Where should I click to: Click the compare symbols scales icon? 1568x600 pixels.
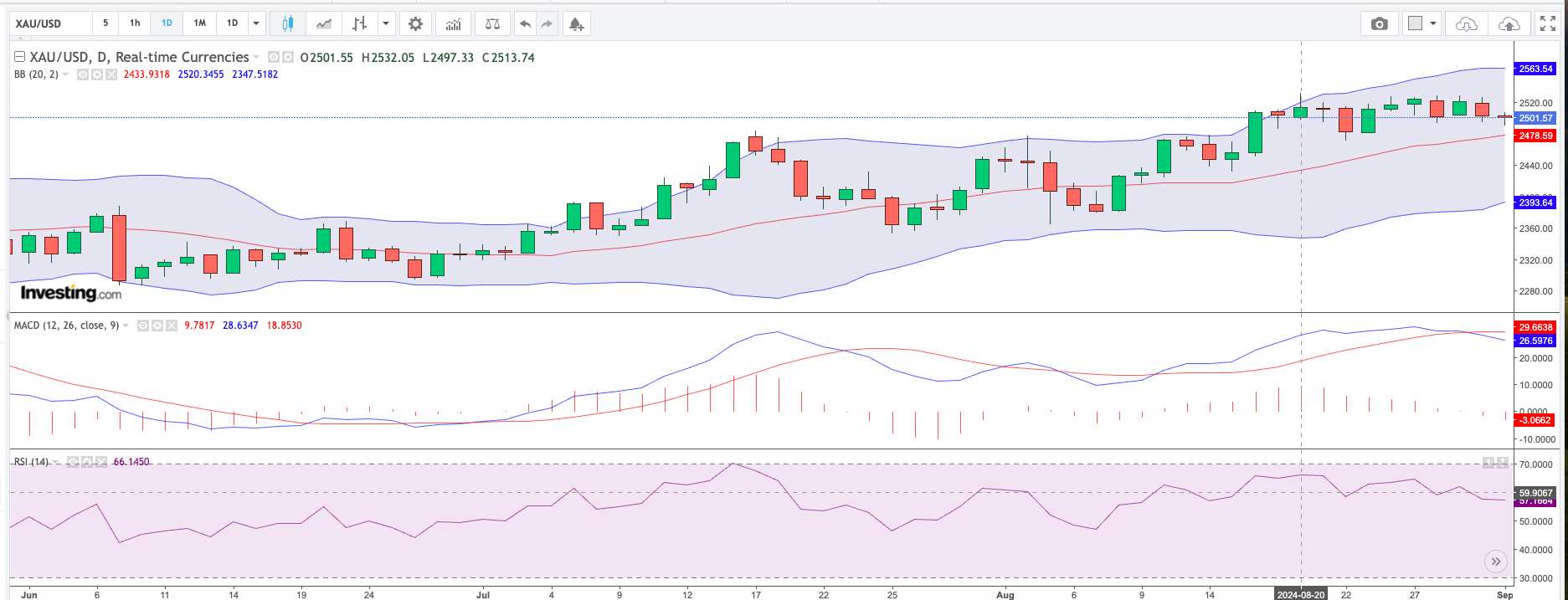click(492, 23)
